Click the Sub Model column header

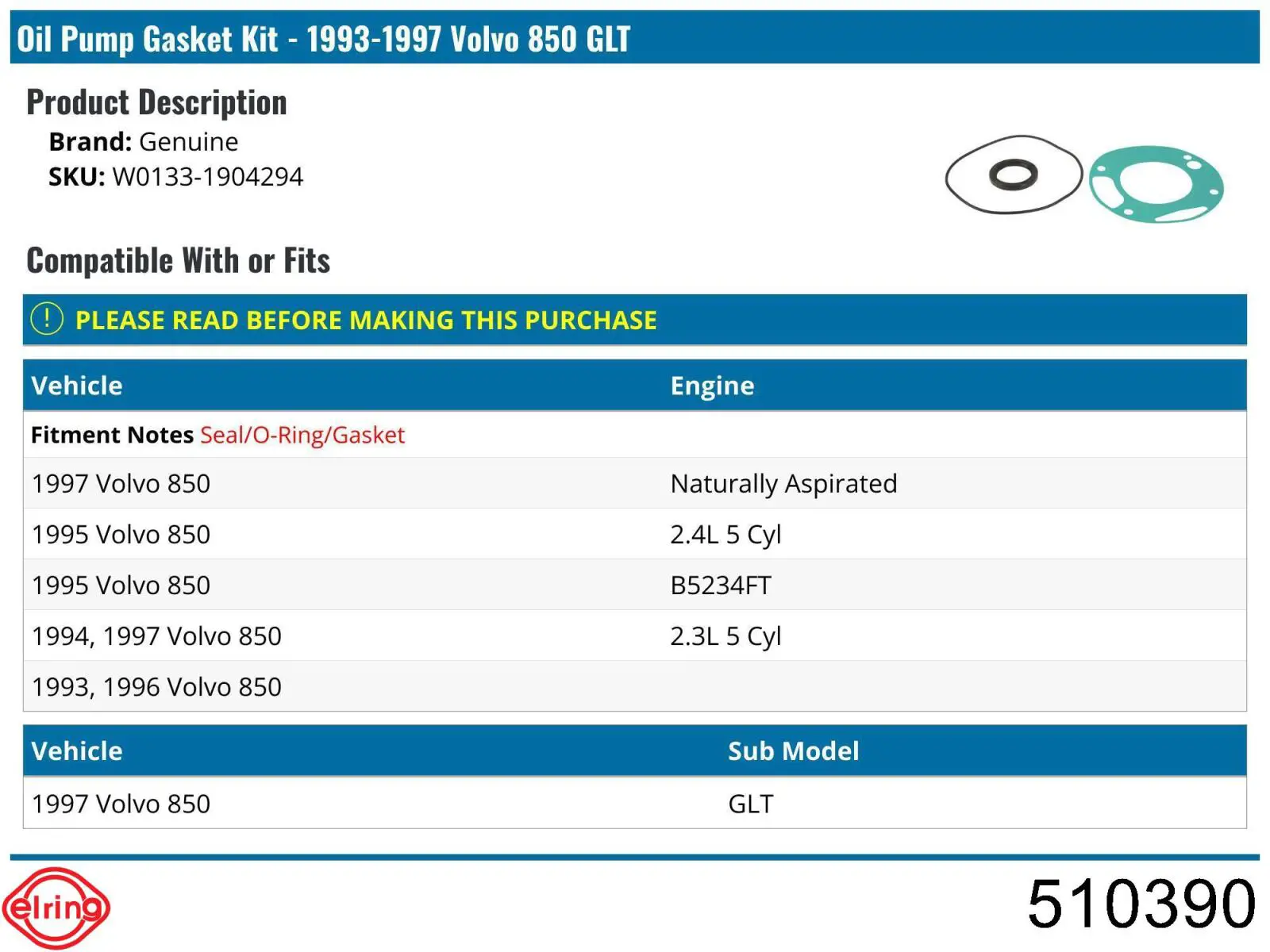(x=793, y=750)
